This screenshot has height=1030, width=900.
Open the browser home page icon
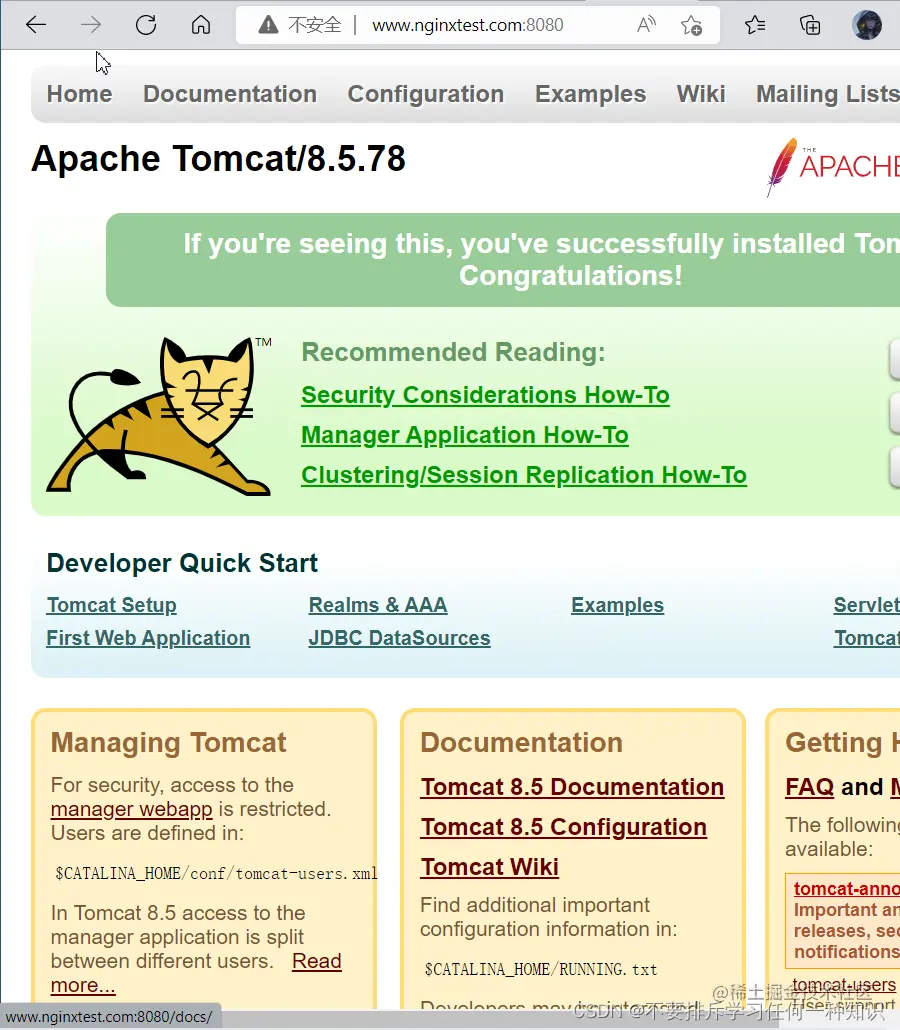[201, 25]
